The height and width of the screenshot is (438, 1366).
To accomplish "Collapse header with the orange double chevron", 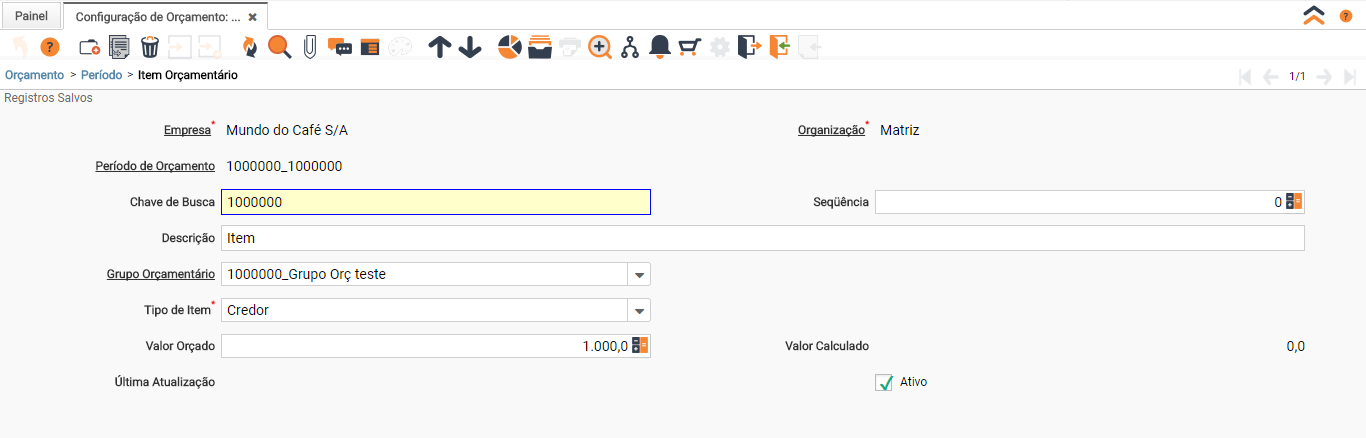I will 1313,16.
